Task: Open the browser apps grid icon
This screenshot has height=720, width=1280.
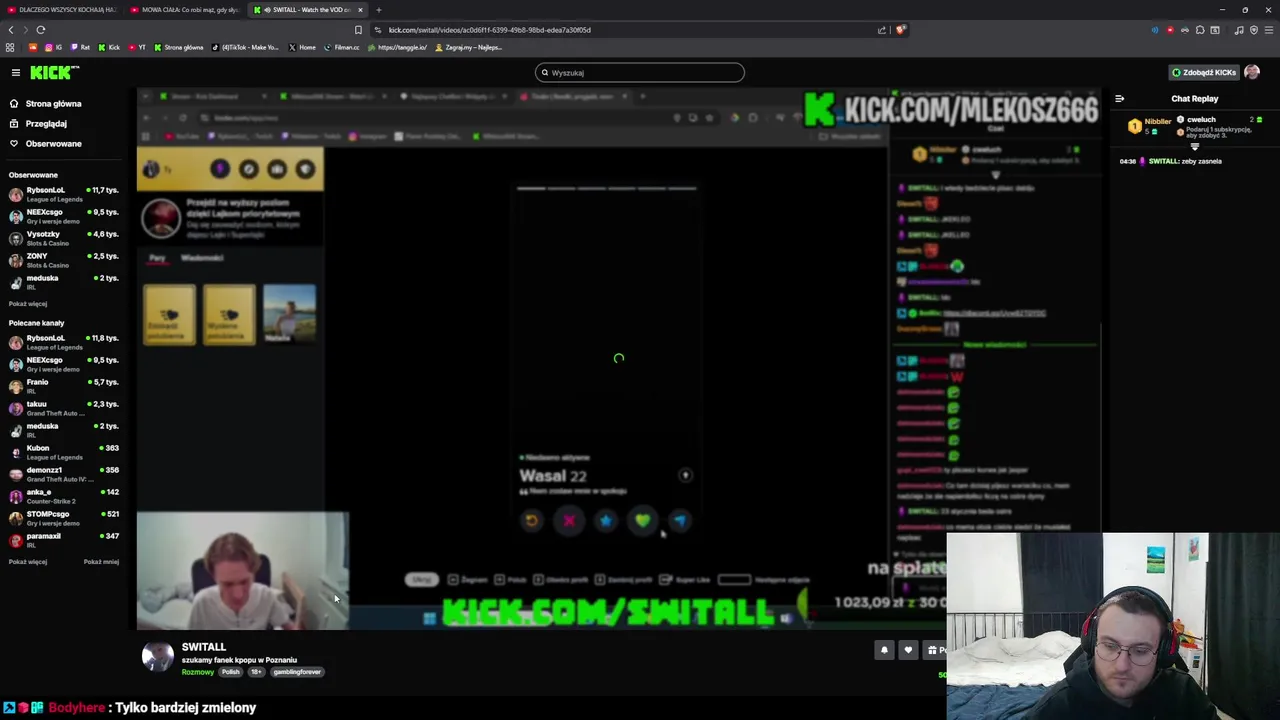Action: coord(10,47)
